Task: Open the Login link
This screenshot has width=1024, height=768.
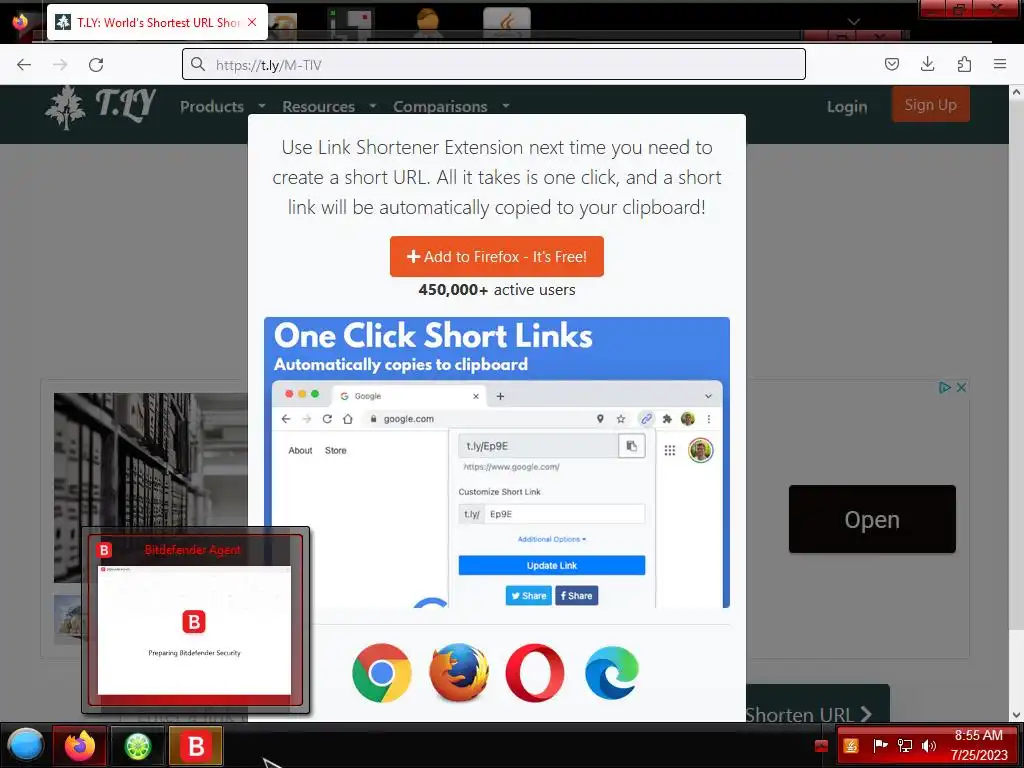Action: tap(847, 106)
